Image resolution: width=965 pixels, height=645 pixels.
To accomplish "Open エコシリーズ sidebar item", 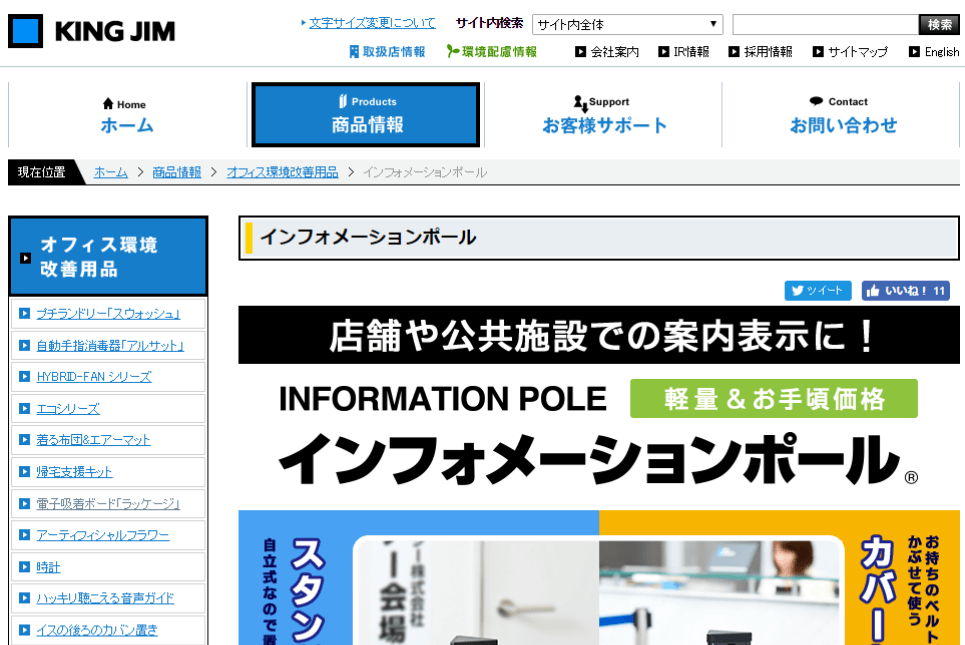I will pyautogui.click(x=68, y=409).
